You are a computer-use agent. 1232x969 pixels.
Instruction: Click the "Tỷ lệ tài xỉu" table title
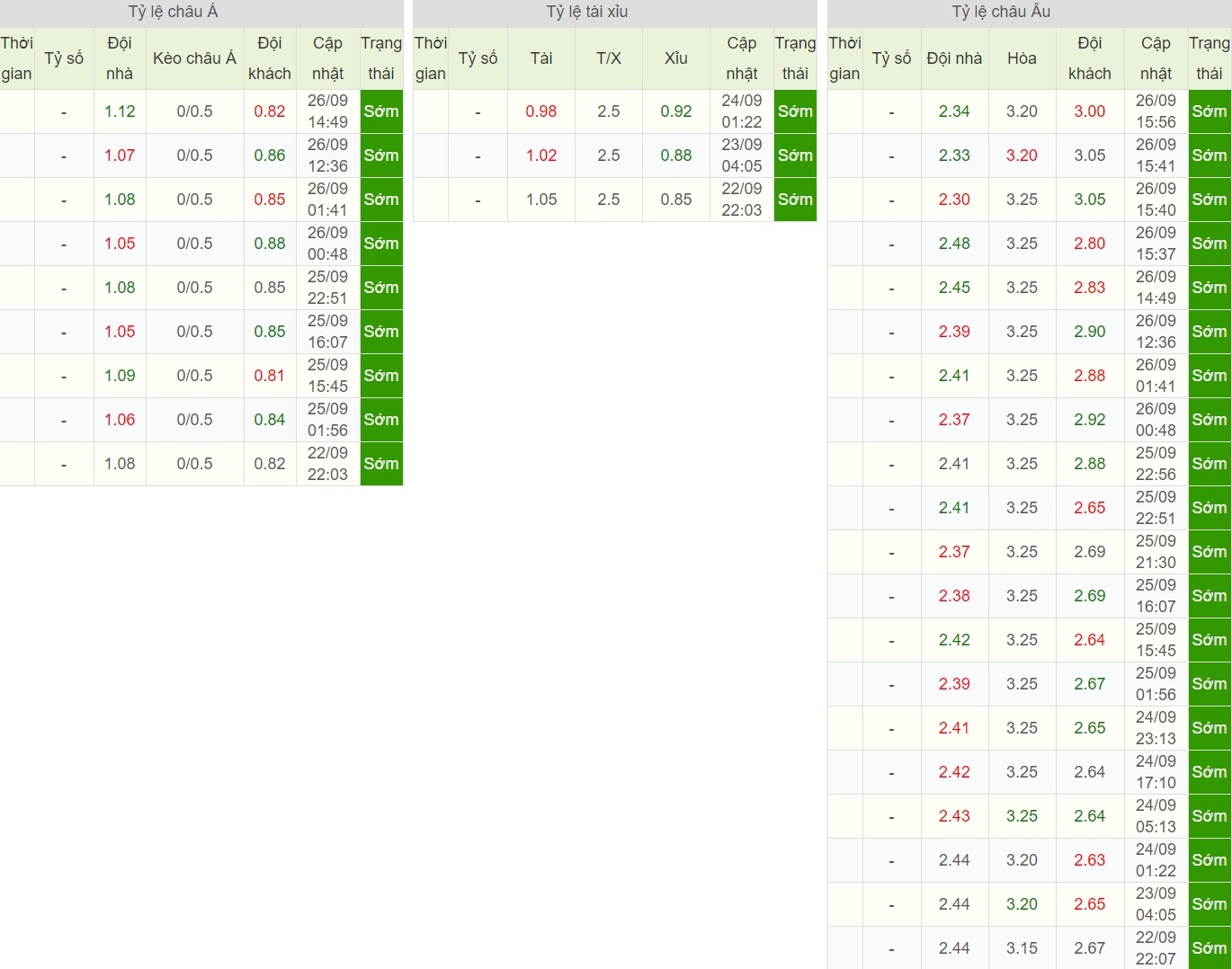587,13
